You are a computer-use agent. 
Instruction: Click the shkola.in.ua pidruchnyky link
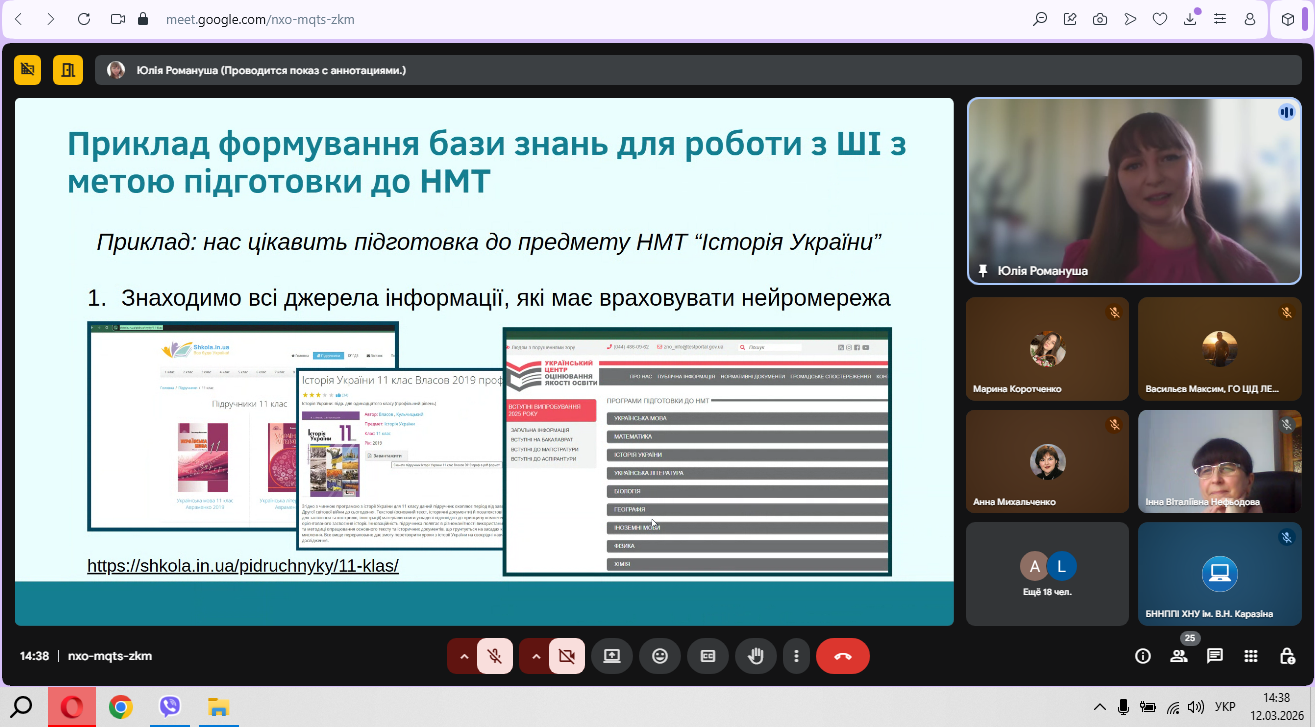point(243,566)
